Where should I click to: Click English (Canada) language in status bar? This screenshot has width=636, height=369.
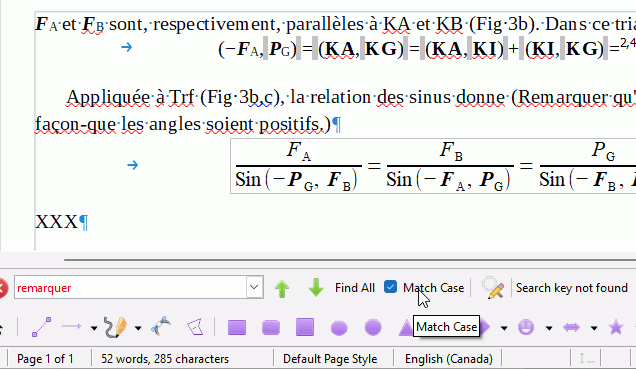(x=449, y=359)
